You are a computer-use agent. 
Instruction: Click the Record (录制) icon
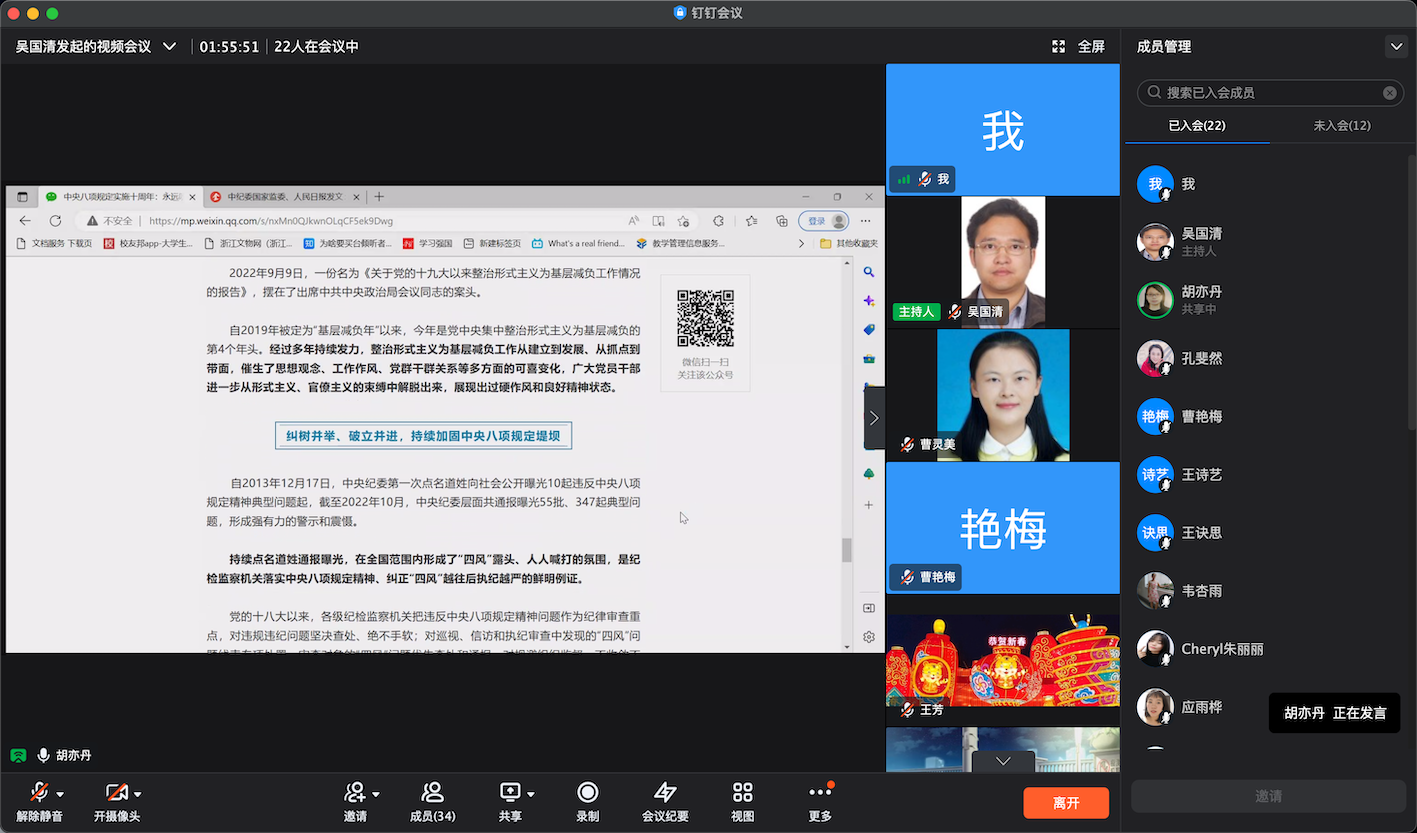coord(587,793)
